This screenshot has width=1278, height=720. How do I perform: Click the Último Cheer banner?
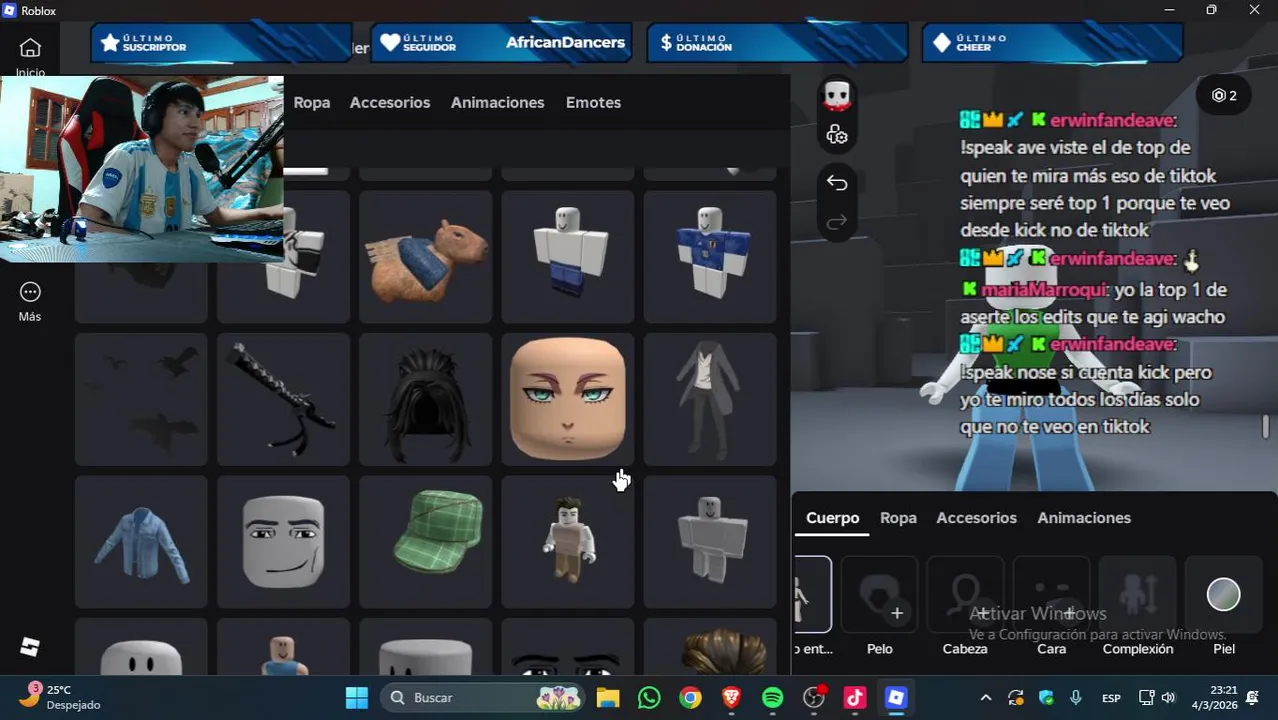tap(1053, 43)
